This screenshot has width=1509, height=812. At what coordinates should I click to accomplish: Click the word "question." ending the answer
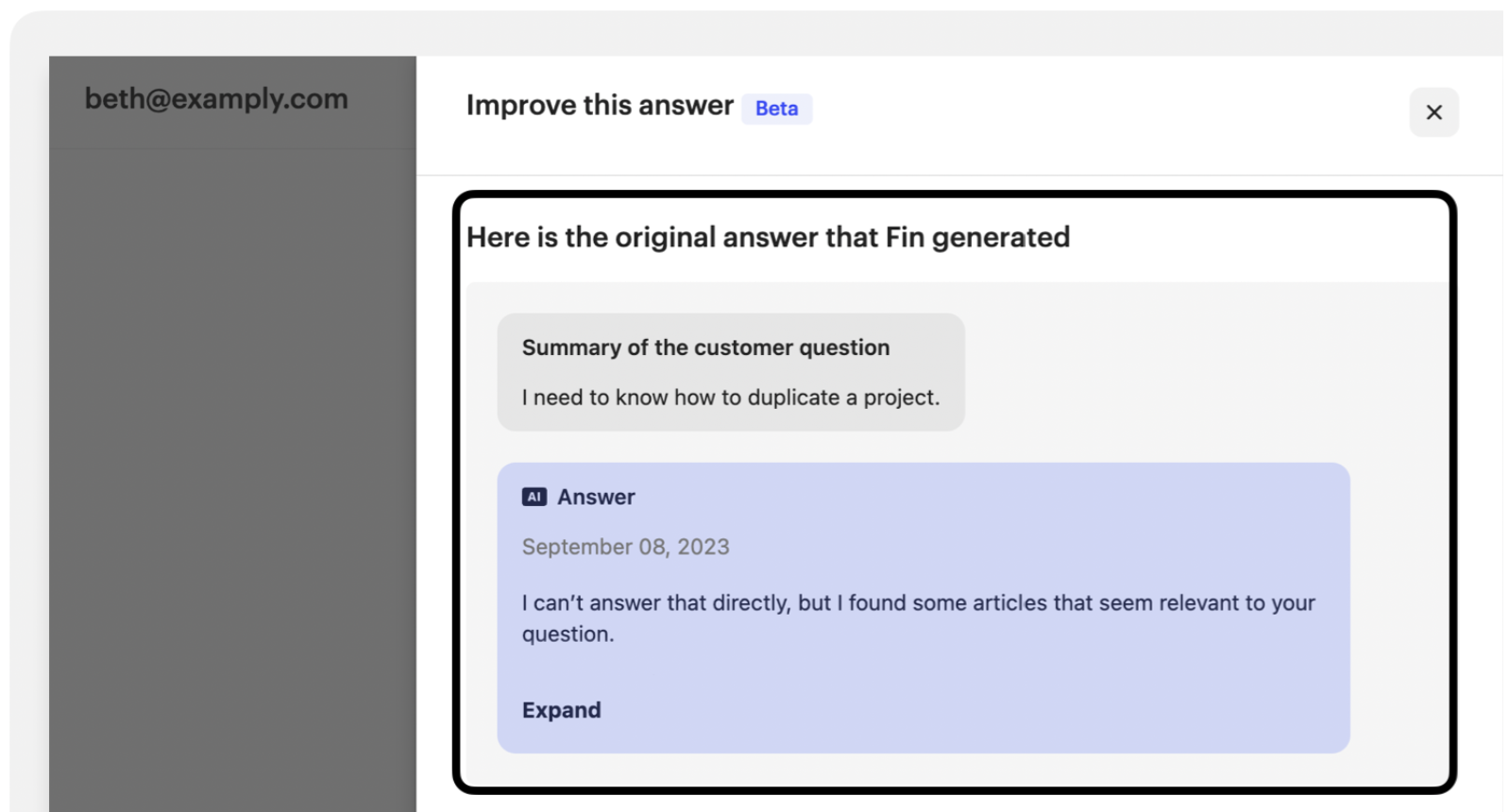[x=568, y=634]
